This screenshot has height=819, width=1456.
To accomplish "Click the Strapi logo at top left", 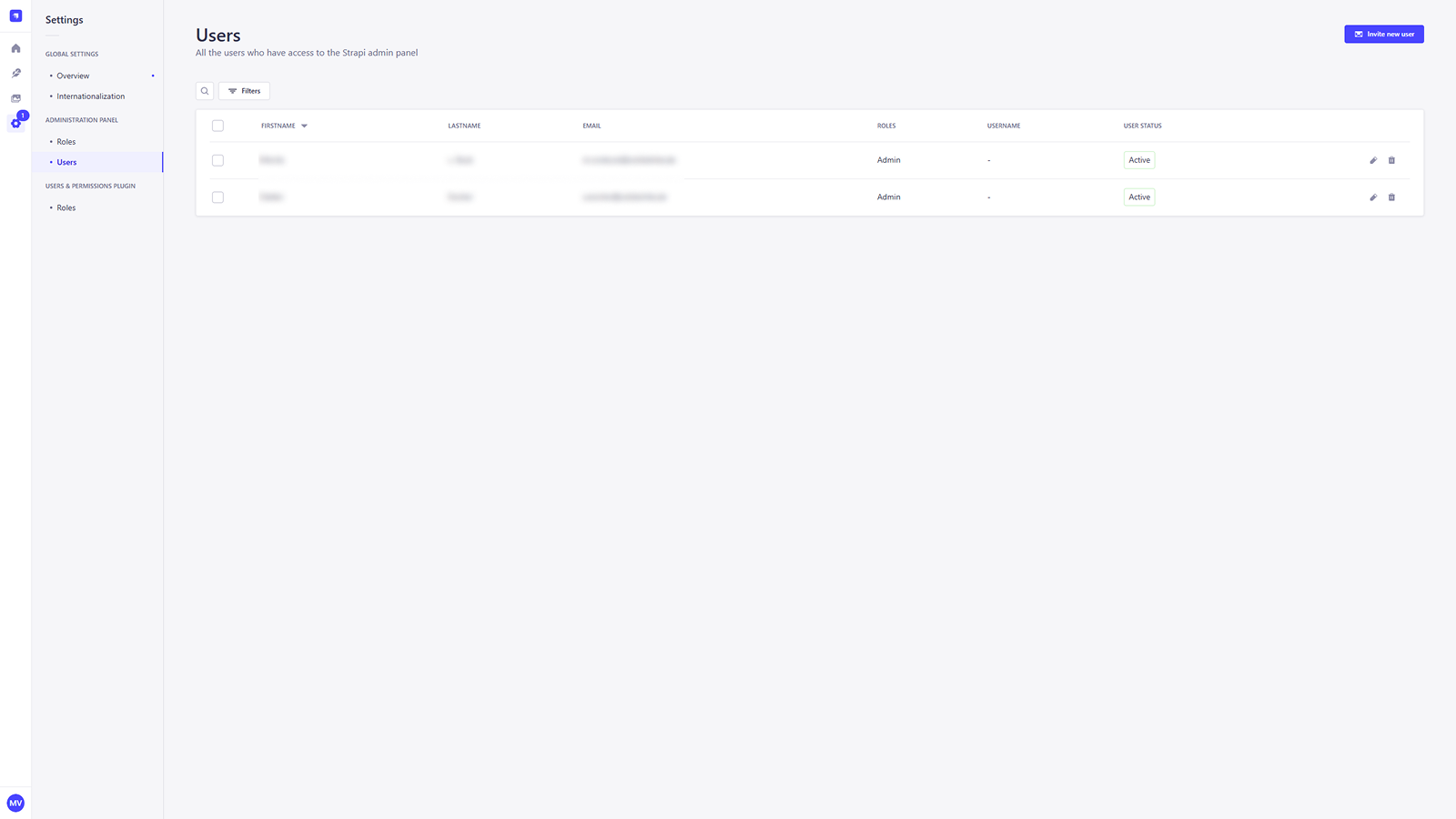I will click(x=15, y=15).
